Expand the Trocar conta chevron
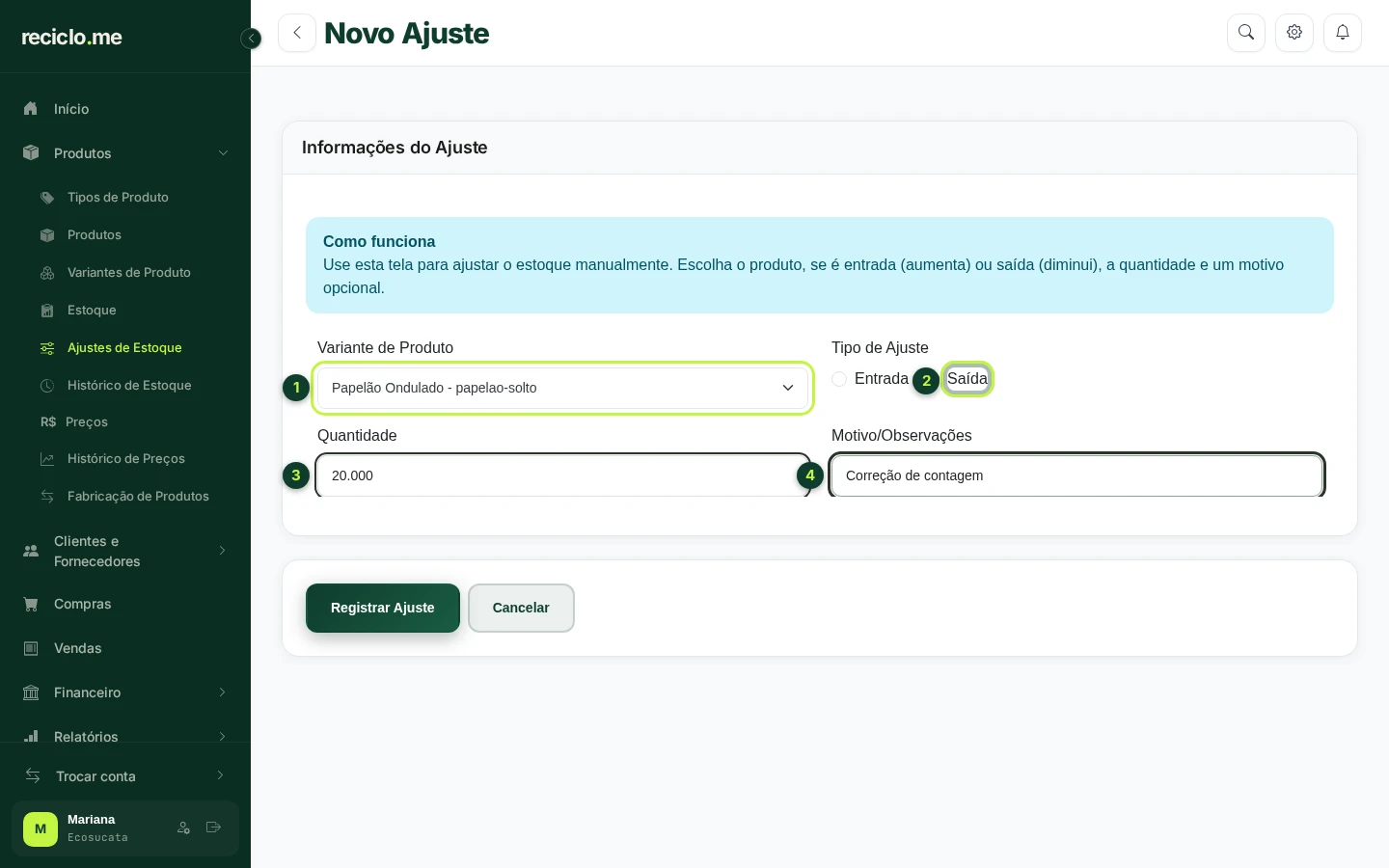 coord(221,775)
